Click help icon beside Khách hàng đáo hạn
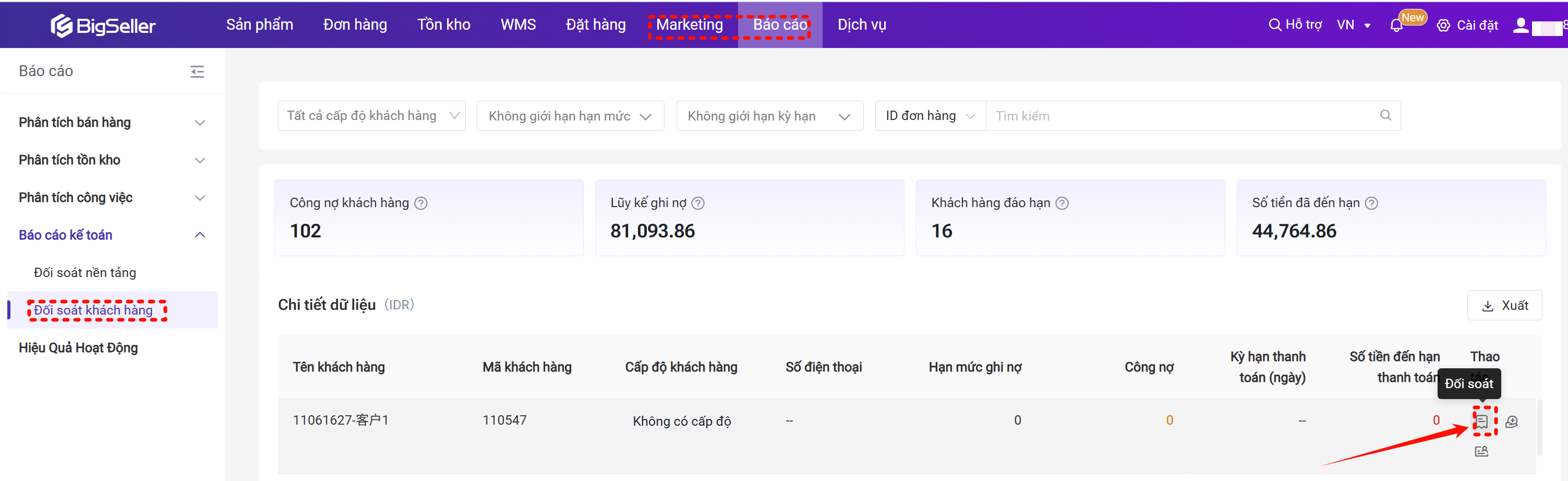Viewport: 1568px width, 481px height. click(1062, 203)
